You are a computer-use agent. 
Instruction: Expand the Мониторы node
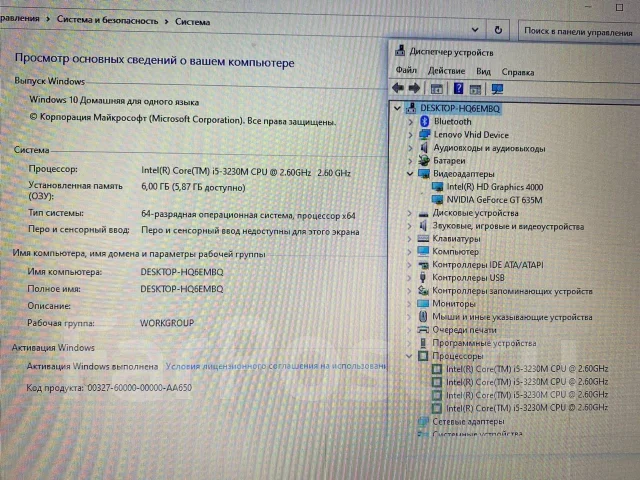coord(409,304)
